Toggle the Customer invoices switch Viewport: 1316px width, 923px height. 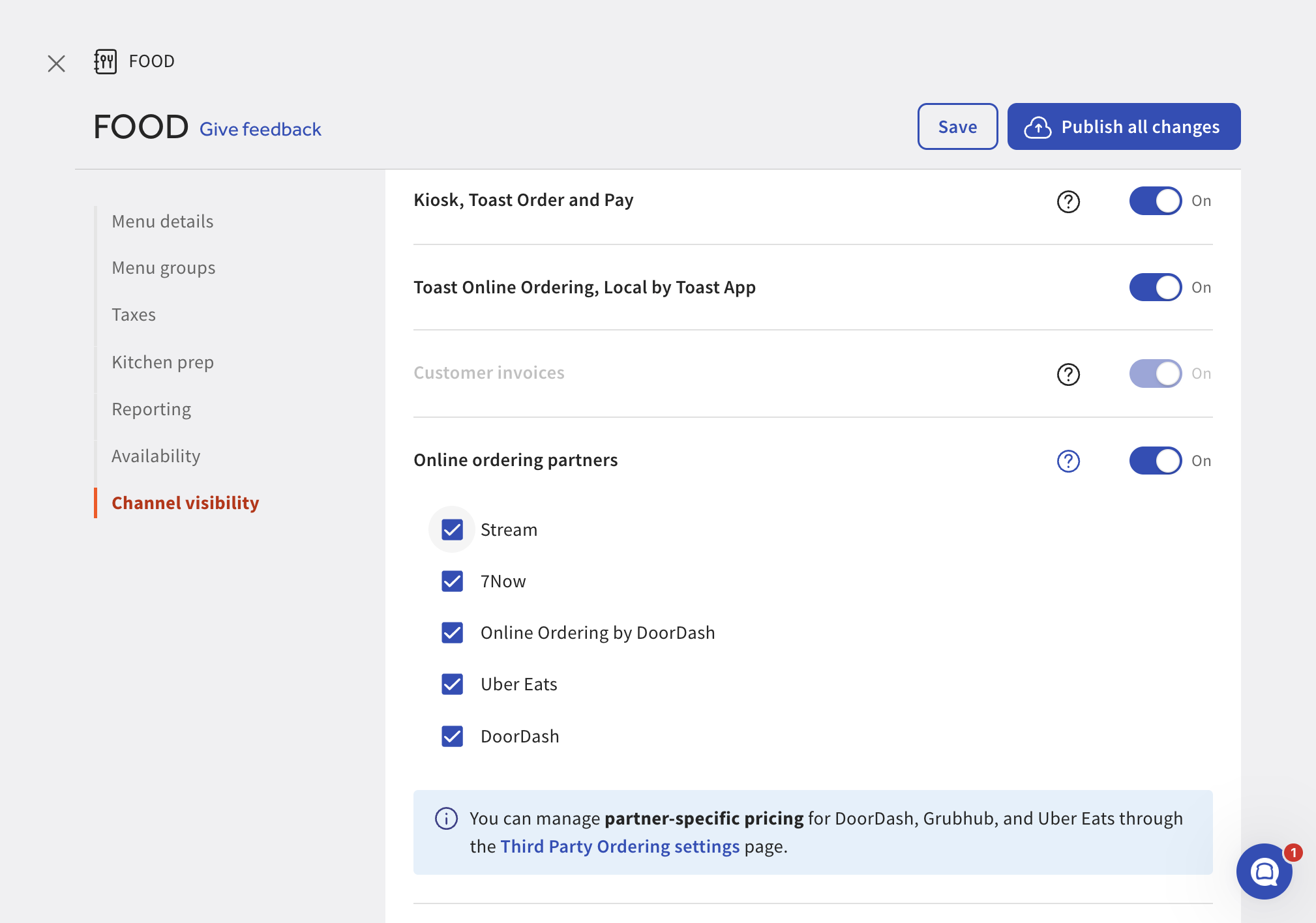(1156, 374)
